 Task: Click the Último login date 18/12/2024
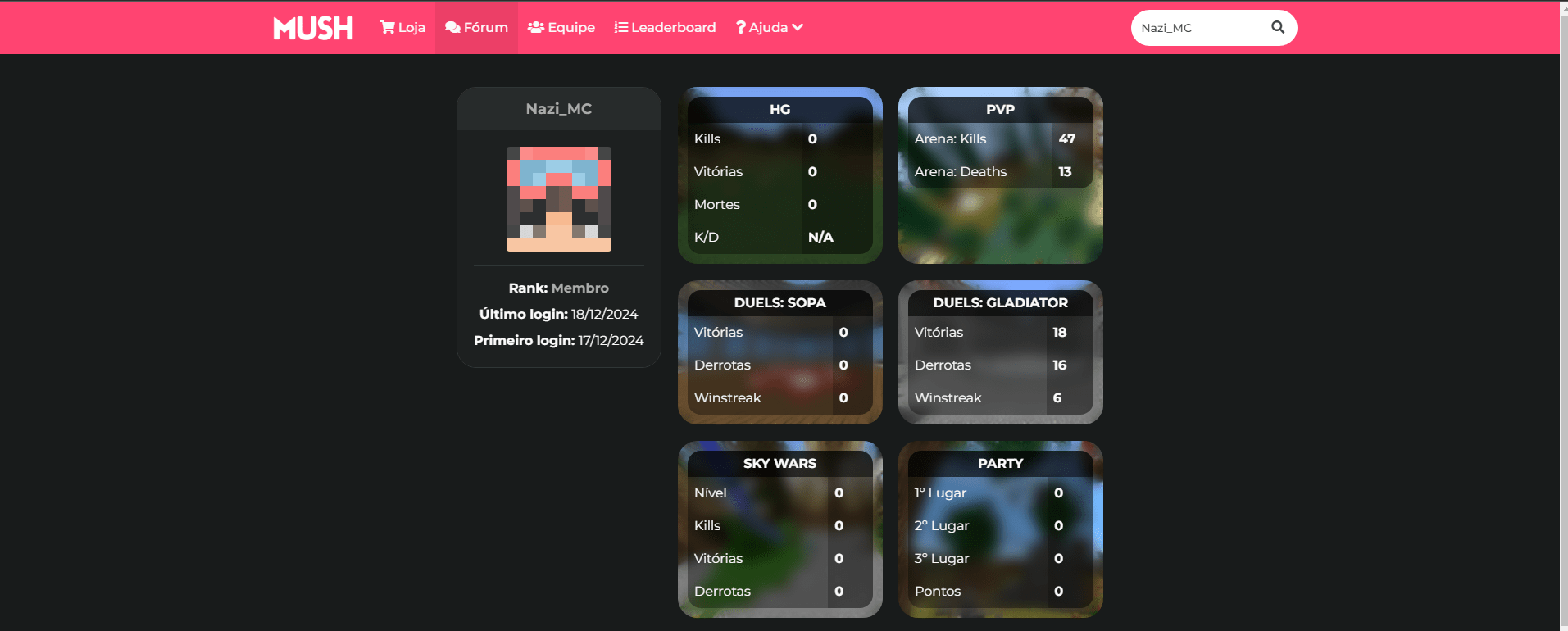(x=605, y=314)
